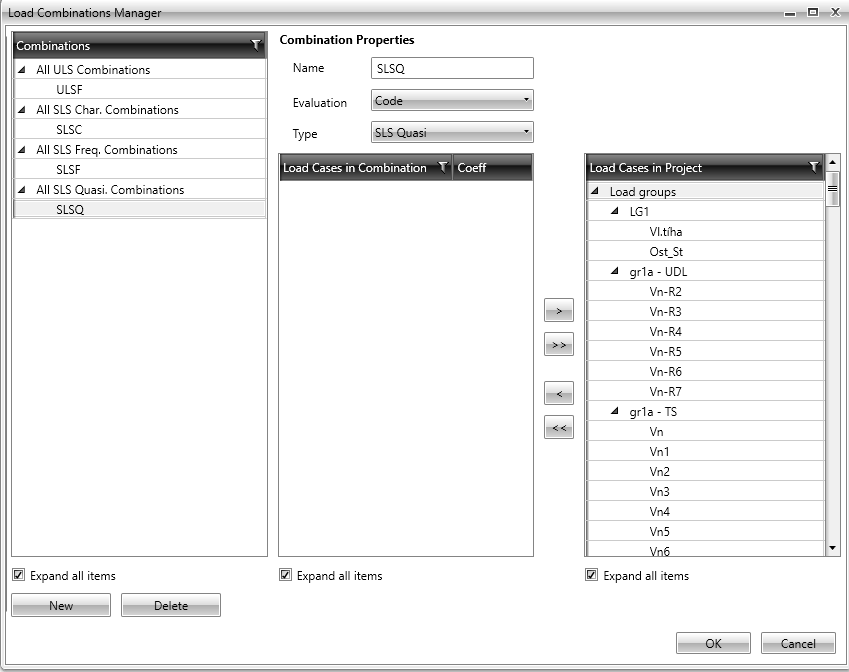Screen dimensions: 849x672
Task: Collapse the gr1a - TS load group
Action: [x=613, y=411]
